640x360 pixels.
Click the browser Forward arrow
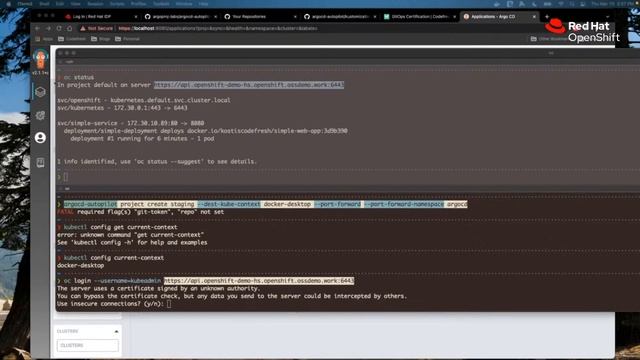click(48, 28)
